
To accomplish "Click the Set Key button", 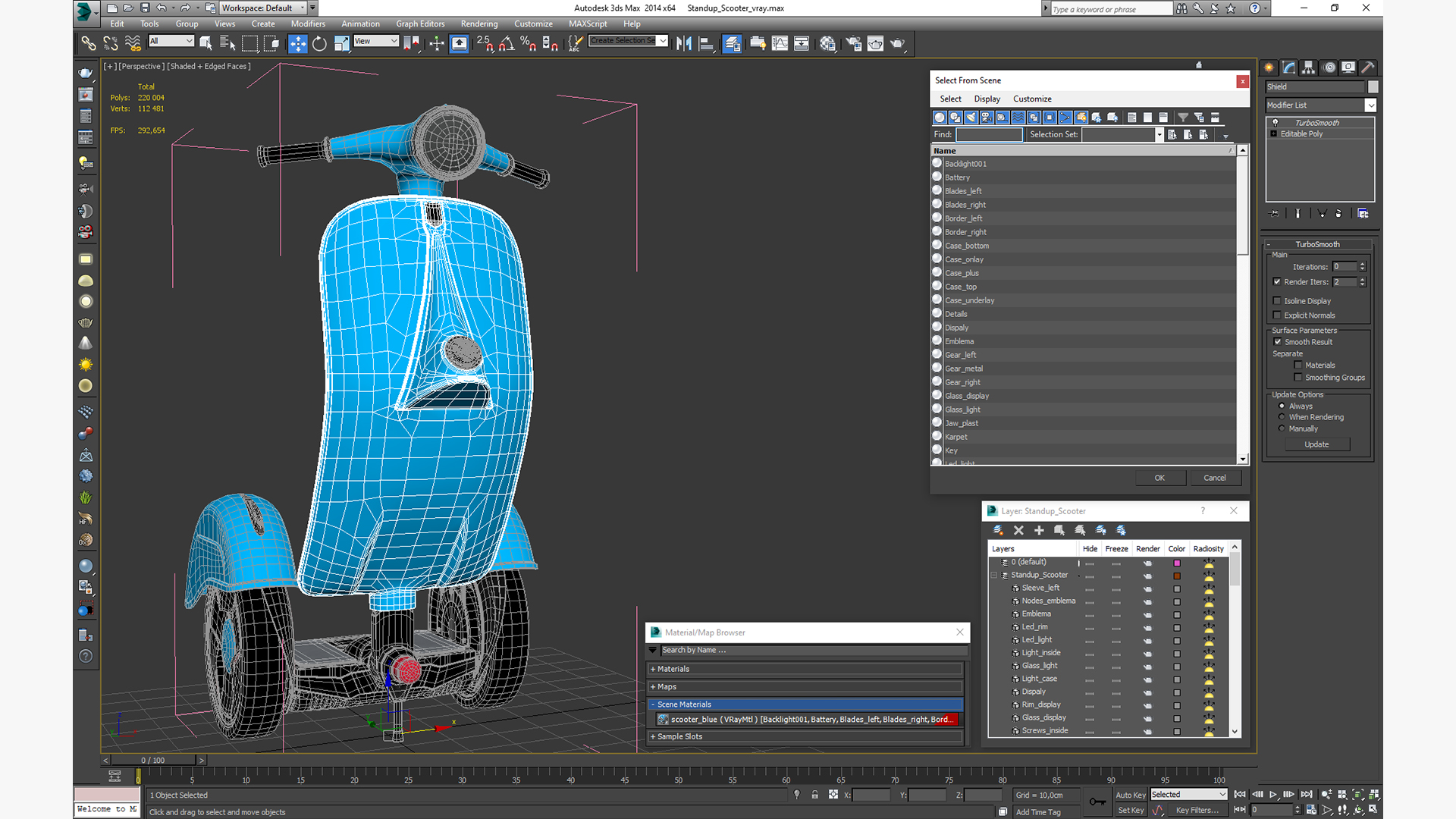I will [x=1130, y=810].
